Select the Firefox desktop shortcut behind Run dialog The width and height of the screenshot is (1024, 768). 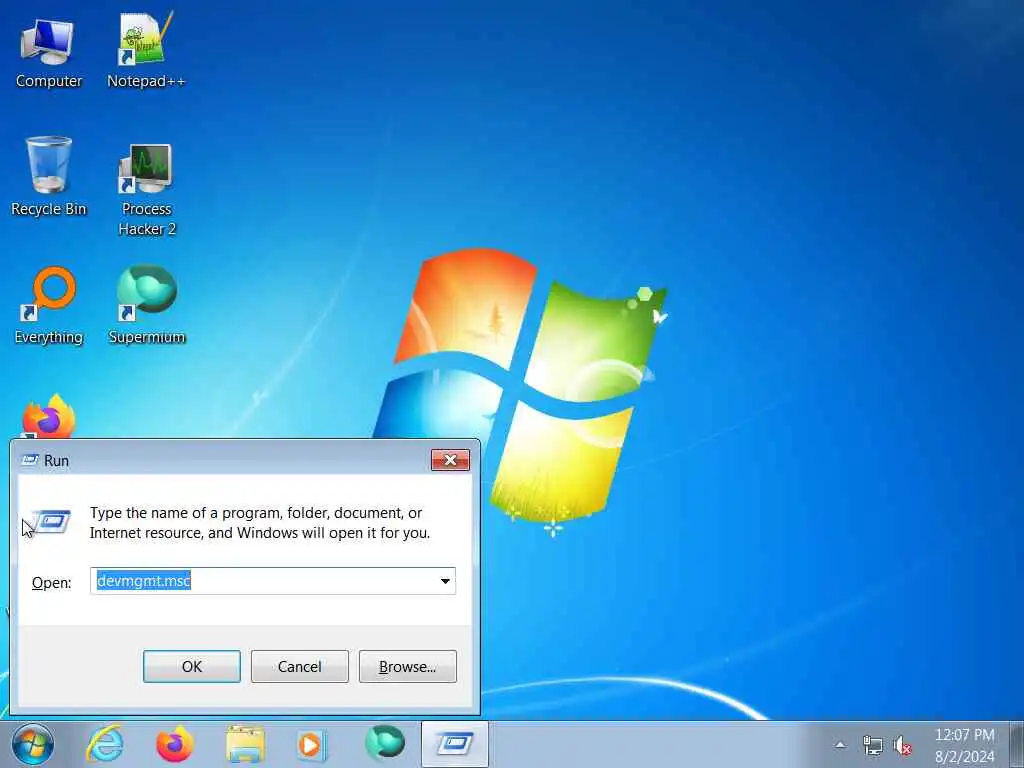[x=48, y=417]
